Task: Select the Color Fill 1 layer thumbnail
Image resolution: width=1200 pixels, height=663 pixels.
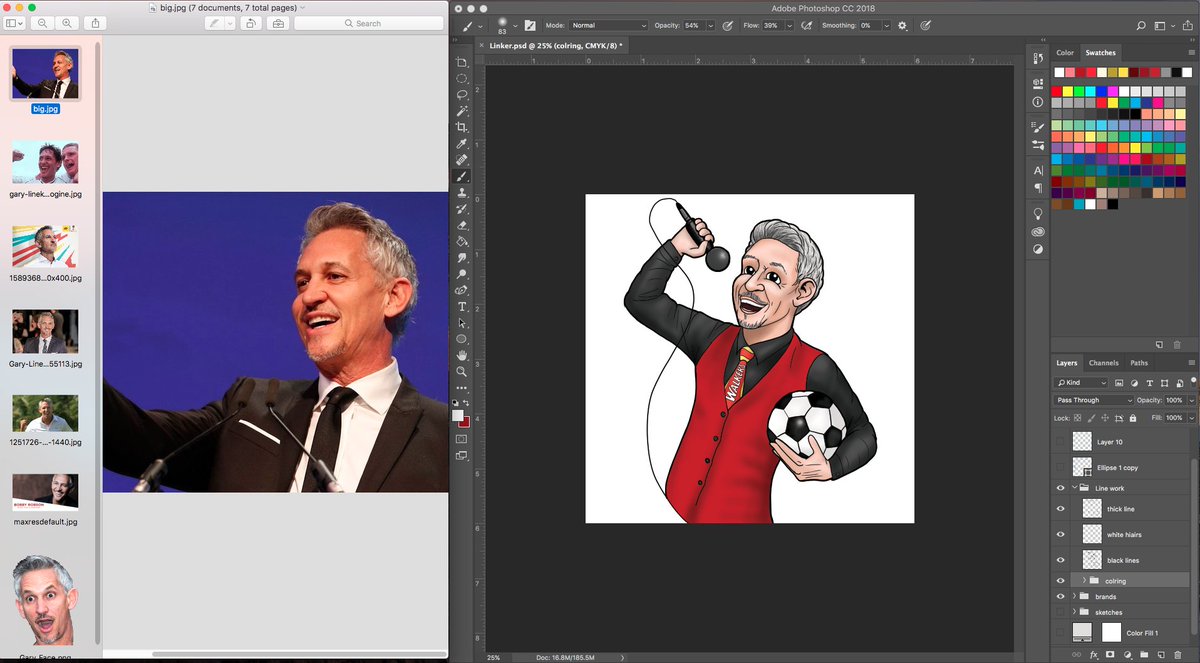Action: pyautogui.click(x=1082, y=632)
